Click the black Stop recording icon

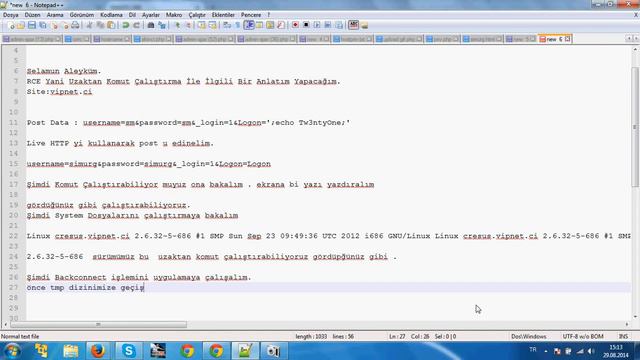pyautogui.click(x=306, y=25)
